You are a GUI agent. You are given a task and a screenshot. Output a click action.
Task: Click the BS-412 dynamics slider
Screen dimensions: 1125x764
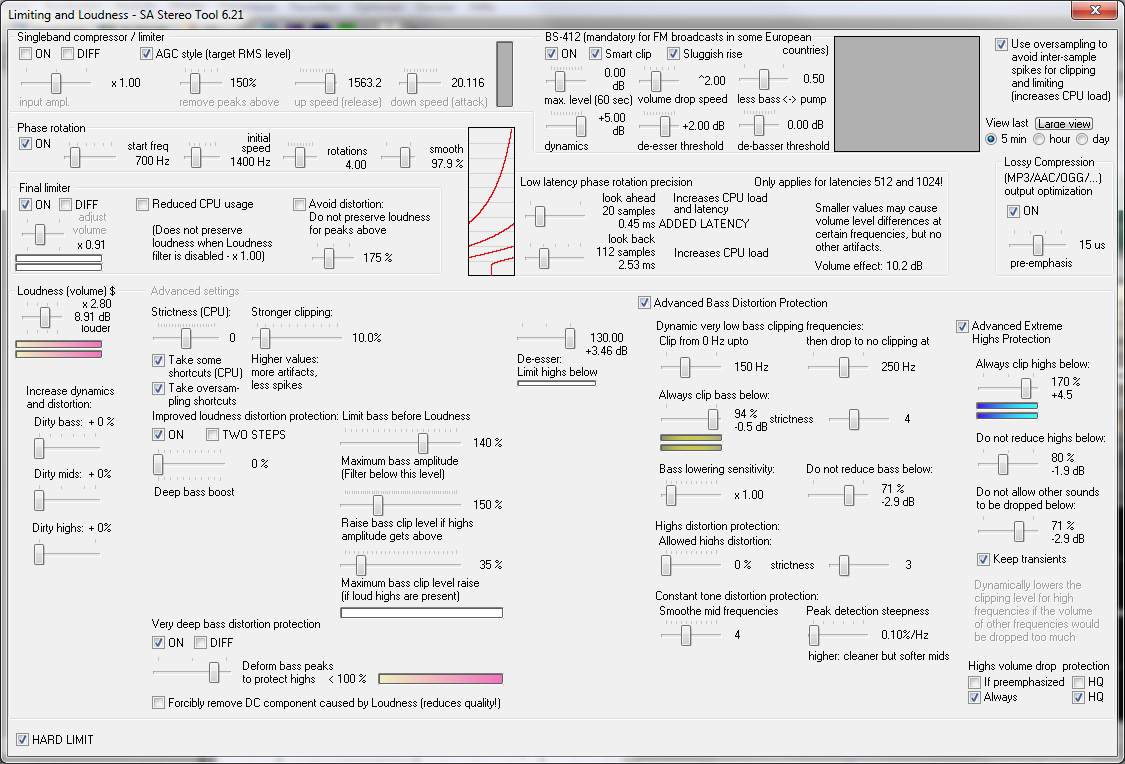point(567,126)
